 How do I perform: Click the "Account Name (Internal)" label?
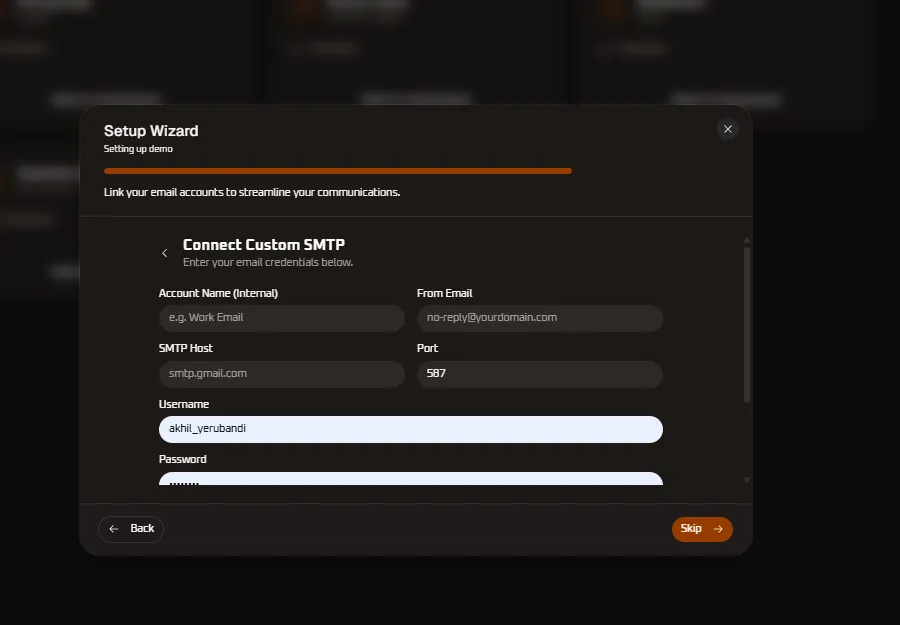point(218,293)
